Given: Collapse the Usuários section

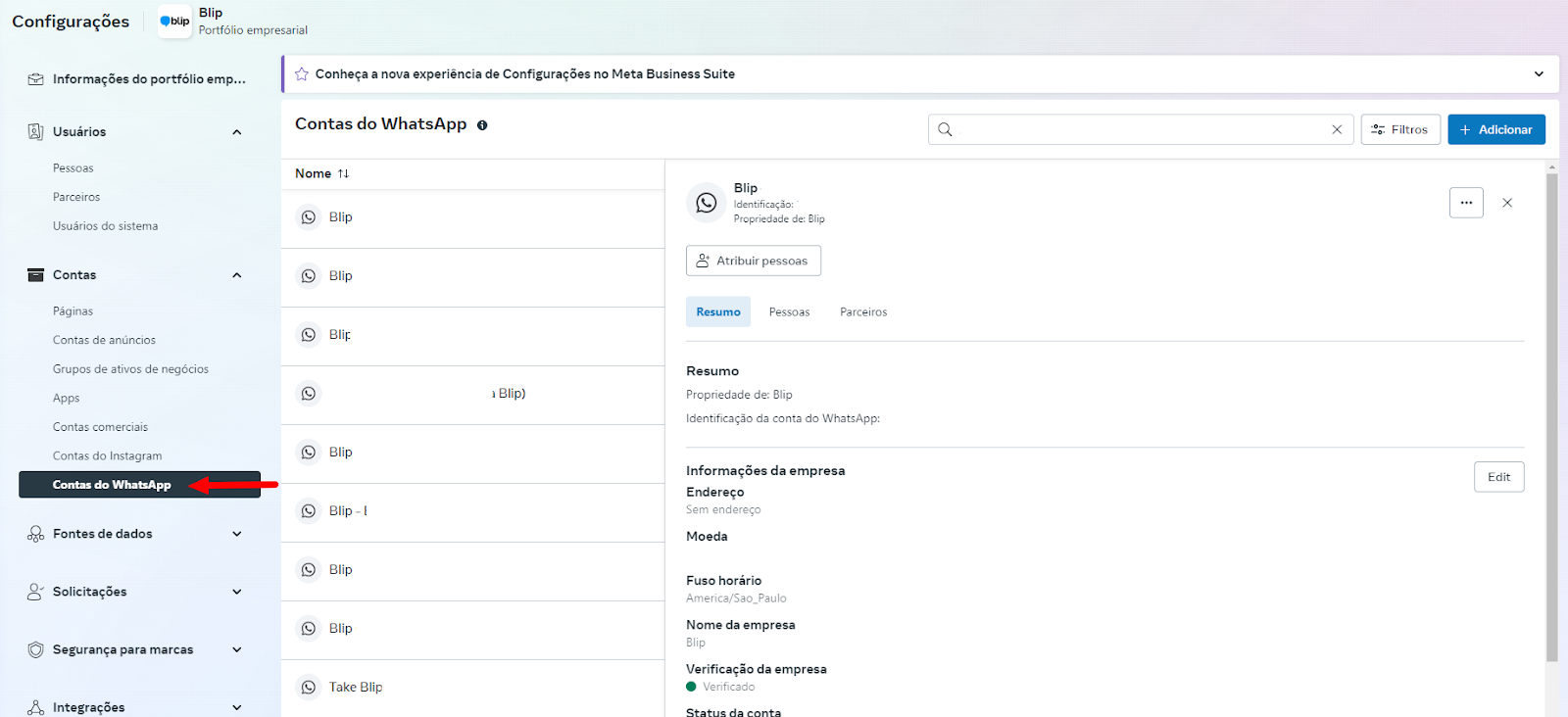Looking at the screenshot, I should 236,132.
